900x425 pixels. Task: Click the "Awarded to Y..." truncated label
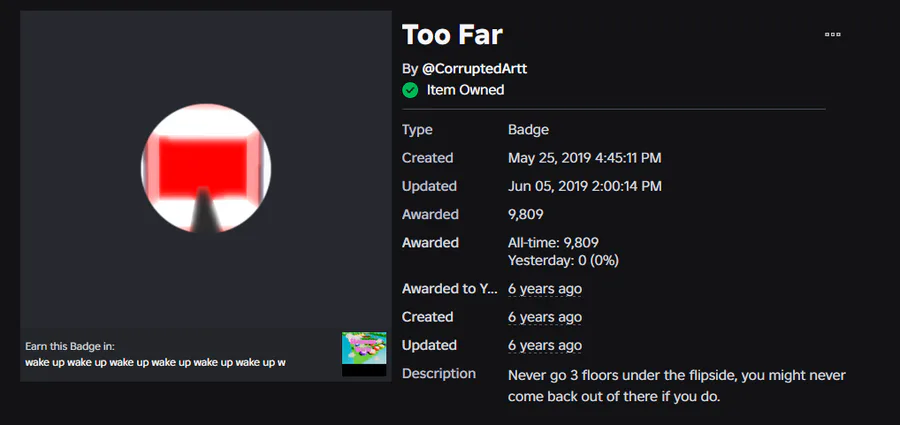click(449, 289)
